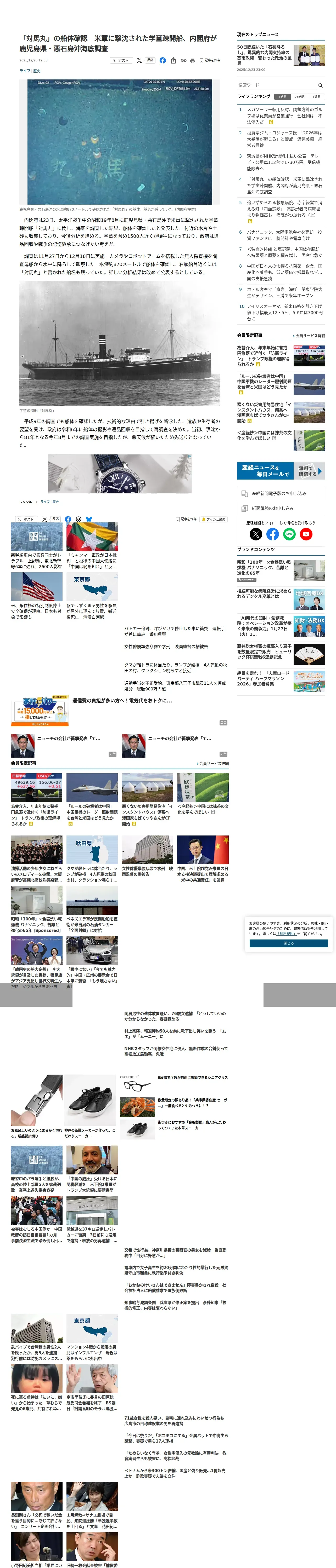Image resolution: width=336 pixels, height=1568 pixels.
Task: Click 産経新聞電子版のお申し込み device icon
Action: [244, 493]
